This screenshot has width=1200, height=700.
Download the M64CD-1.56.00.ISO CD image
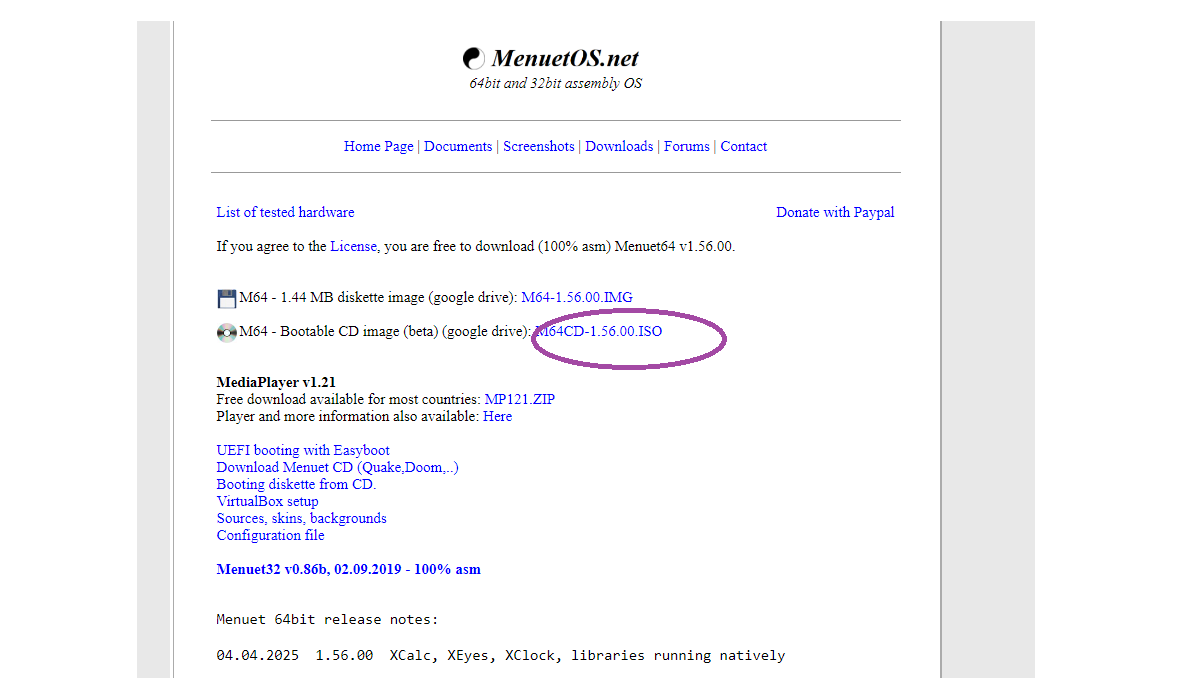coord(599,331)
